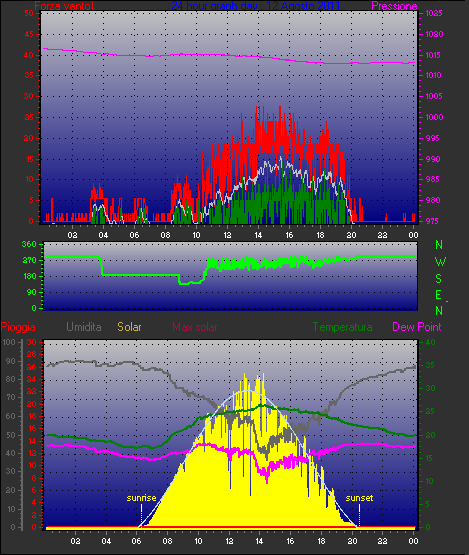Click the 24 hour graph date title

coord(256,6)
